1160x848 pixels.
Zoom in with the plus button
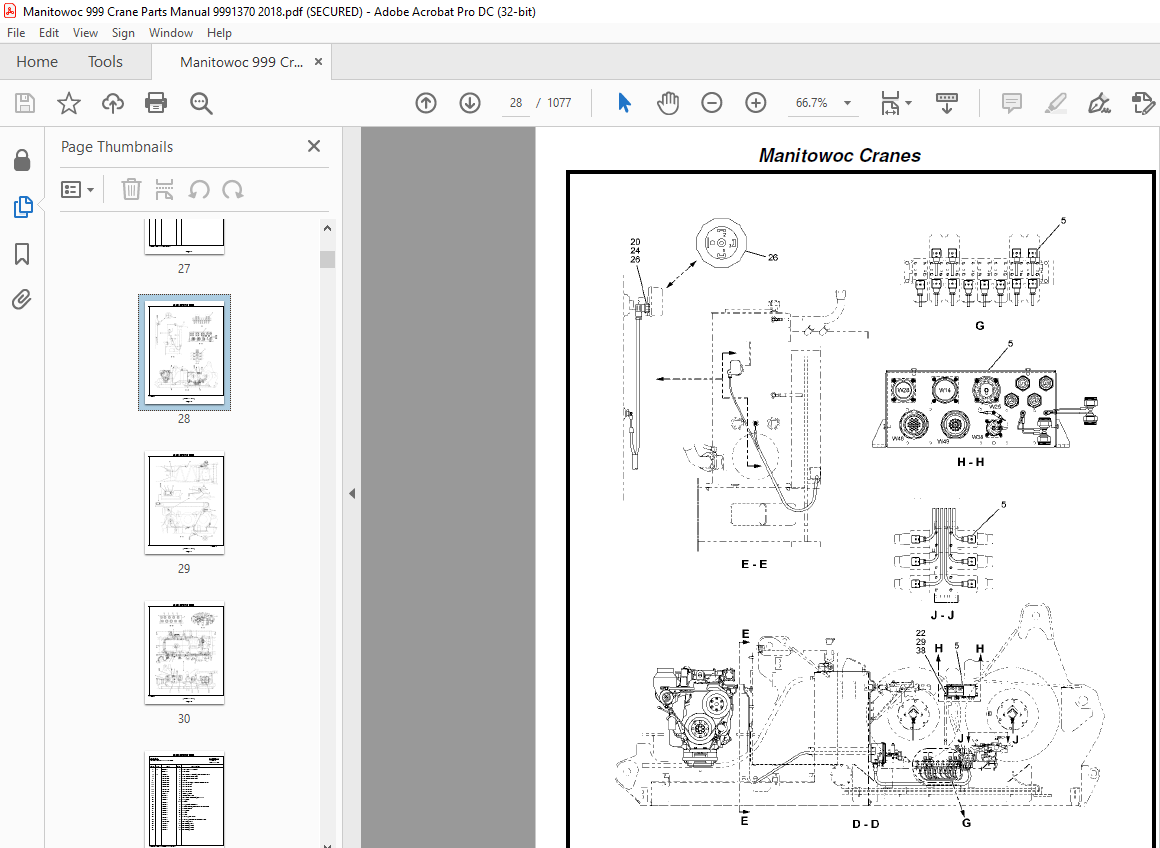pyautogui.click(x=755, y=103)
